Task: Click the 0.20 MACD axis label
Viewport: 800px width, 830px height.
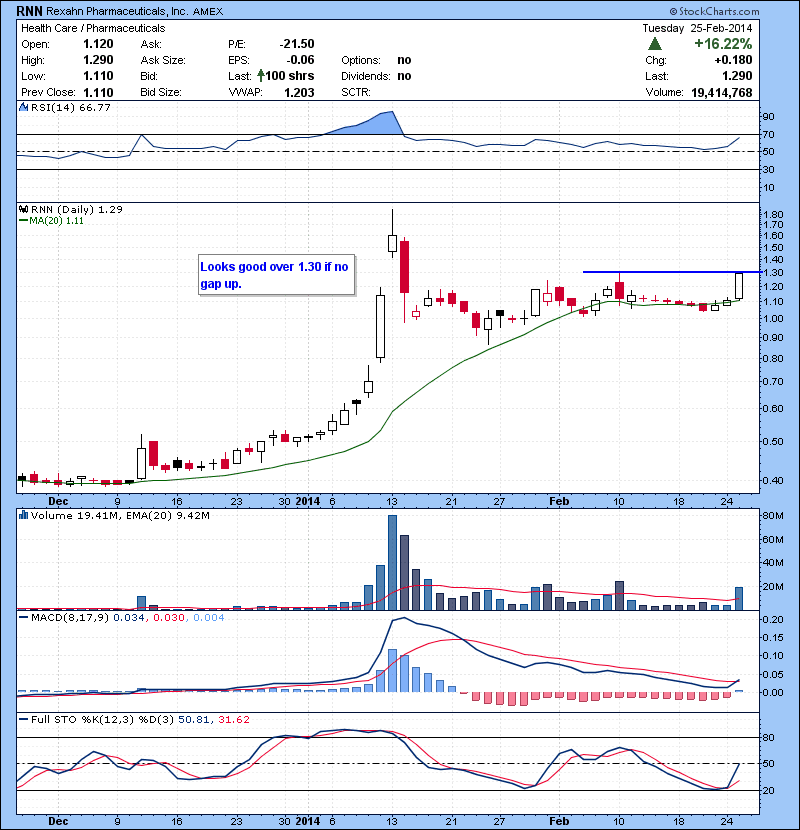Action: pyautogui.click(x=774, y=619)
